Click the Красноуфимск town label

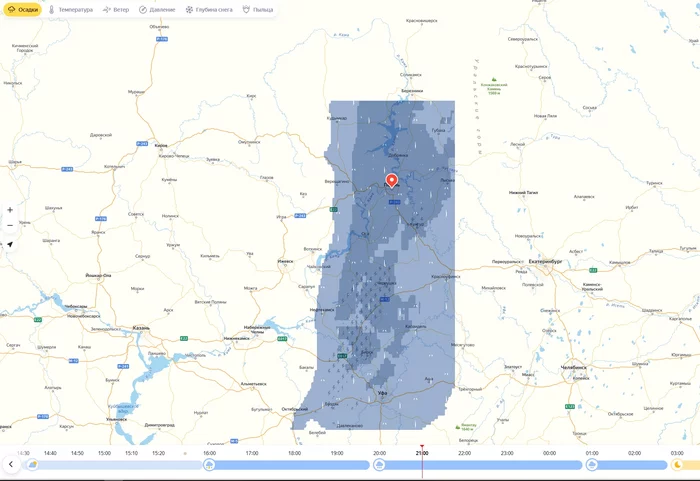(x=446, y=277)
